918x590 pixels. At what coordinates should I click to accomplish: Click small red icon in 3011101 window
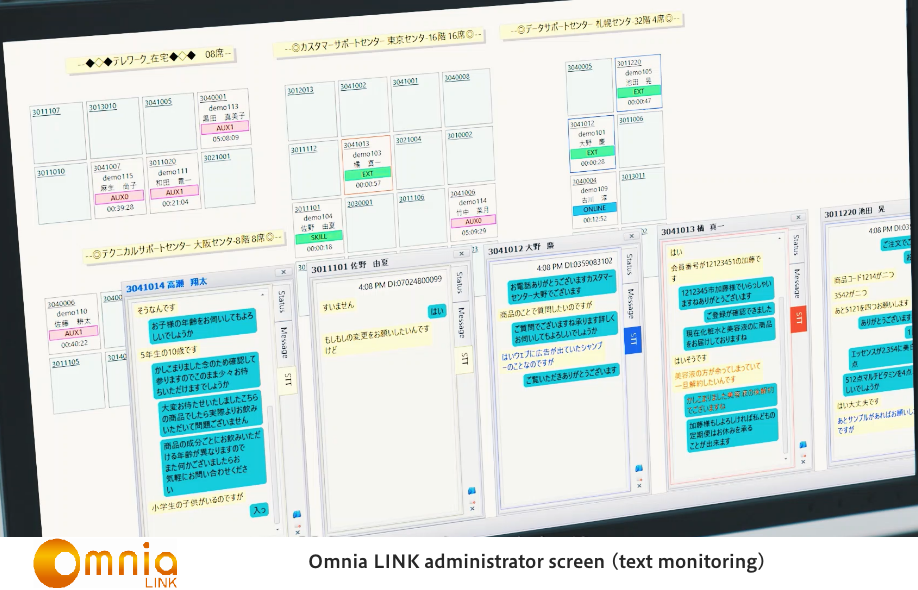click(x=472, y=501)
